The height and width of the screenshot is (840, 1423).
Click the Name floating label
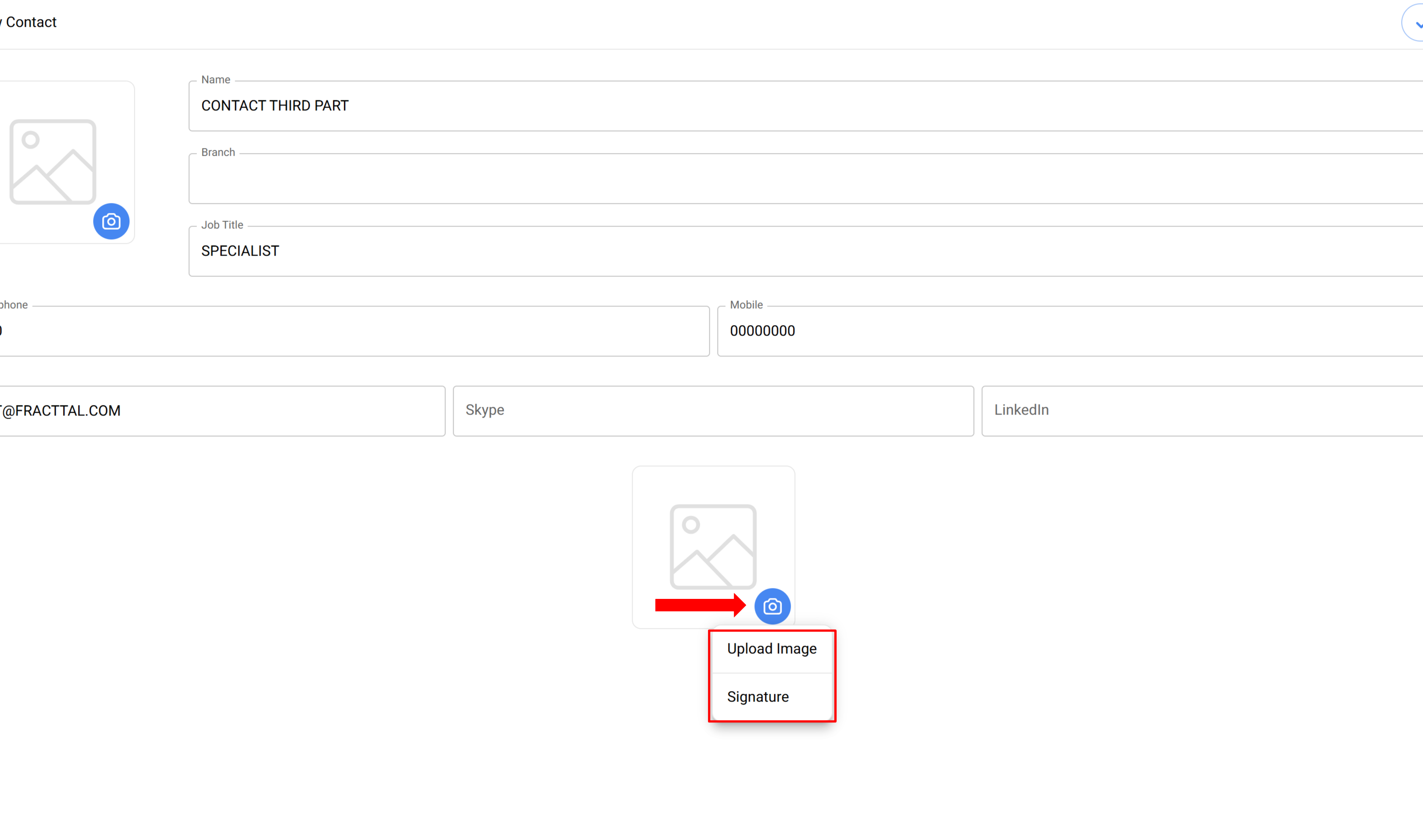pos(216,80)
